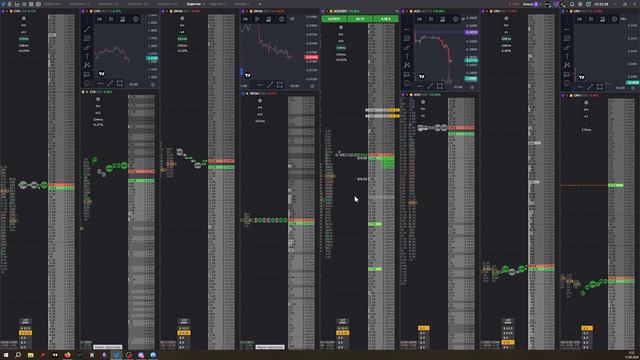Expand the header arrow of leftmost order book
The height and width of the screenshot is (360, 640).
[7, 11]
